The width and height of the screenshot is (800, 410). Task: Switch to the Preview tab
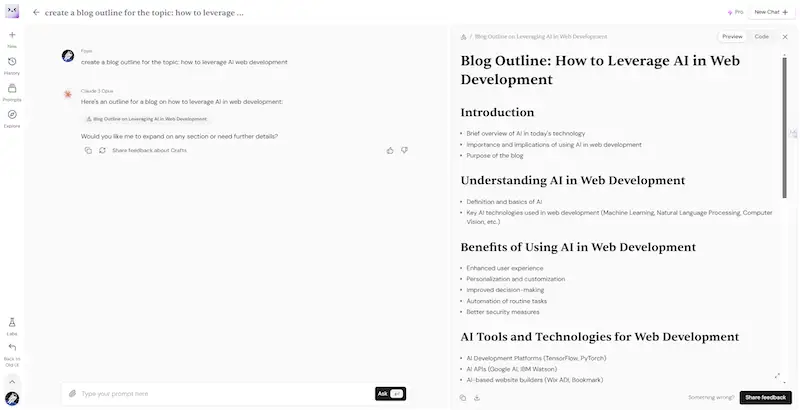point(732,36)
